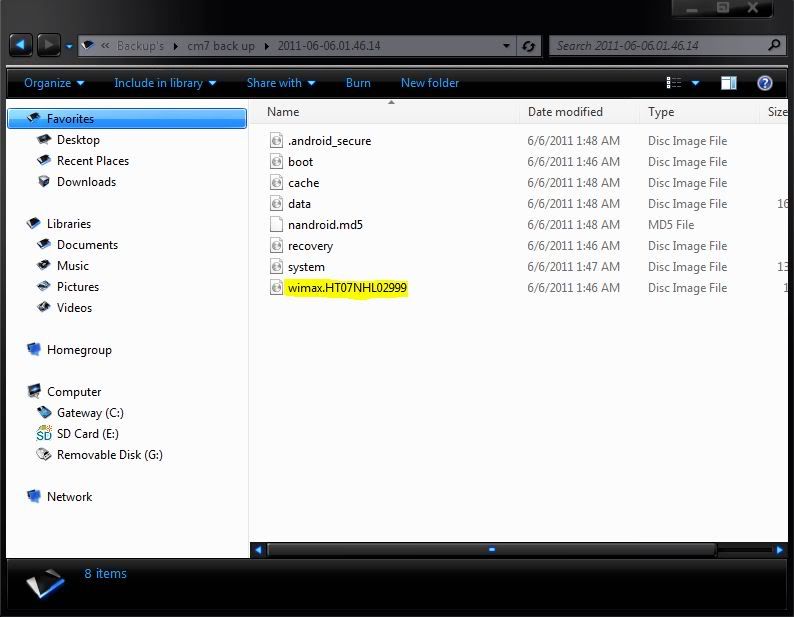This screenshot has height=617, width=794.
Task: Click the SD Card (E:) drive icon
Action: tap(44, 434)
